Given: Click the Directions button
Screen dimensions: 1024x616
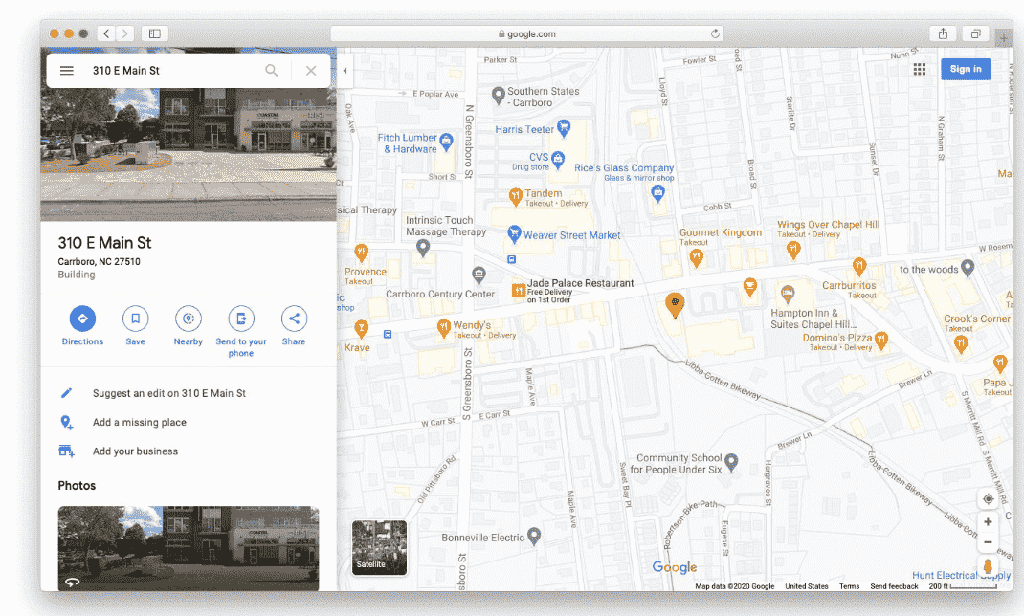Looking at the screenshot, I should tap(82, 318).
